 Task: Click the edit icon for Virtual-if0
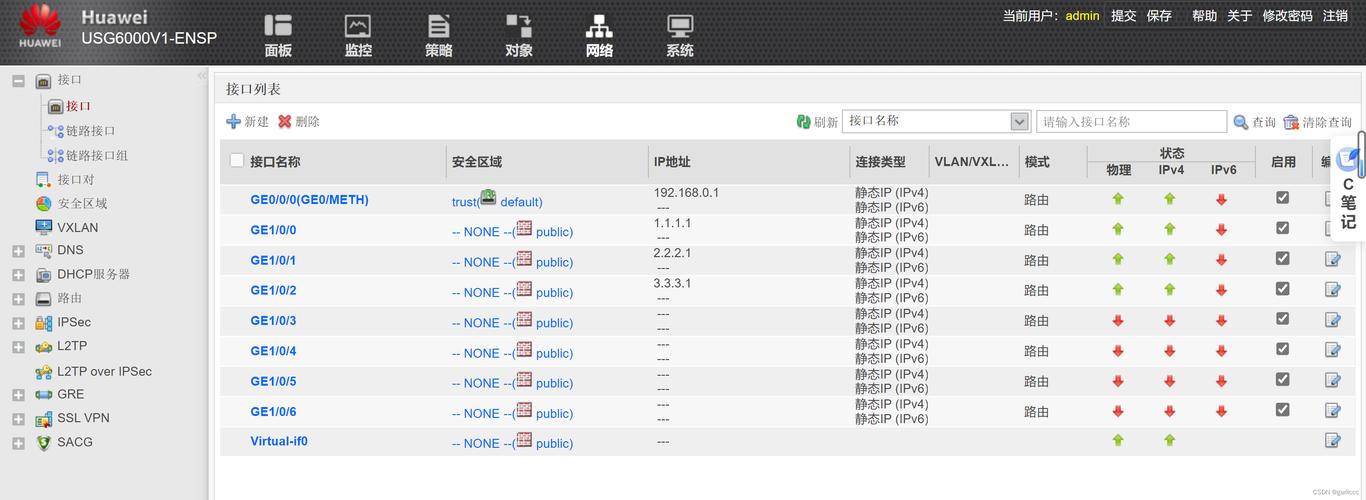(x=1332, y=440)
